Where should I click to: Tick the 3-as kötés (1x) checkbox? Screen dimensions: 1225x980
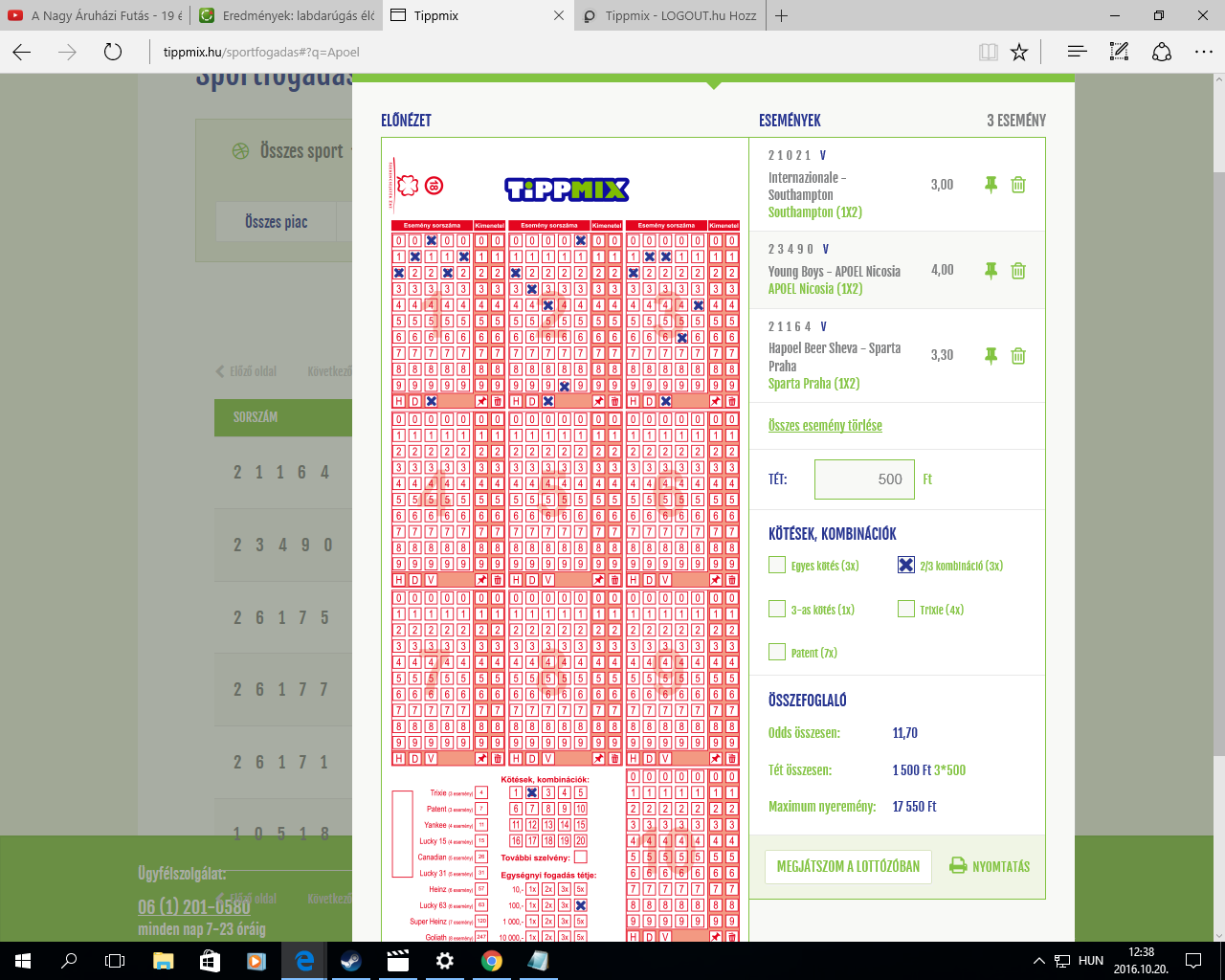(777, 609)
